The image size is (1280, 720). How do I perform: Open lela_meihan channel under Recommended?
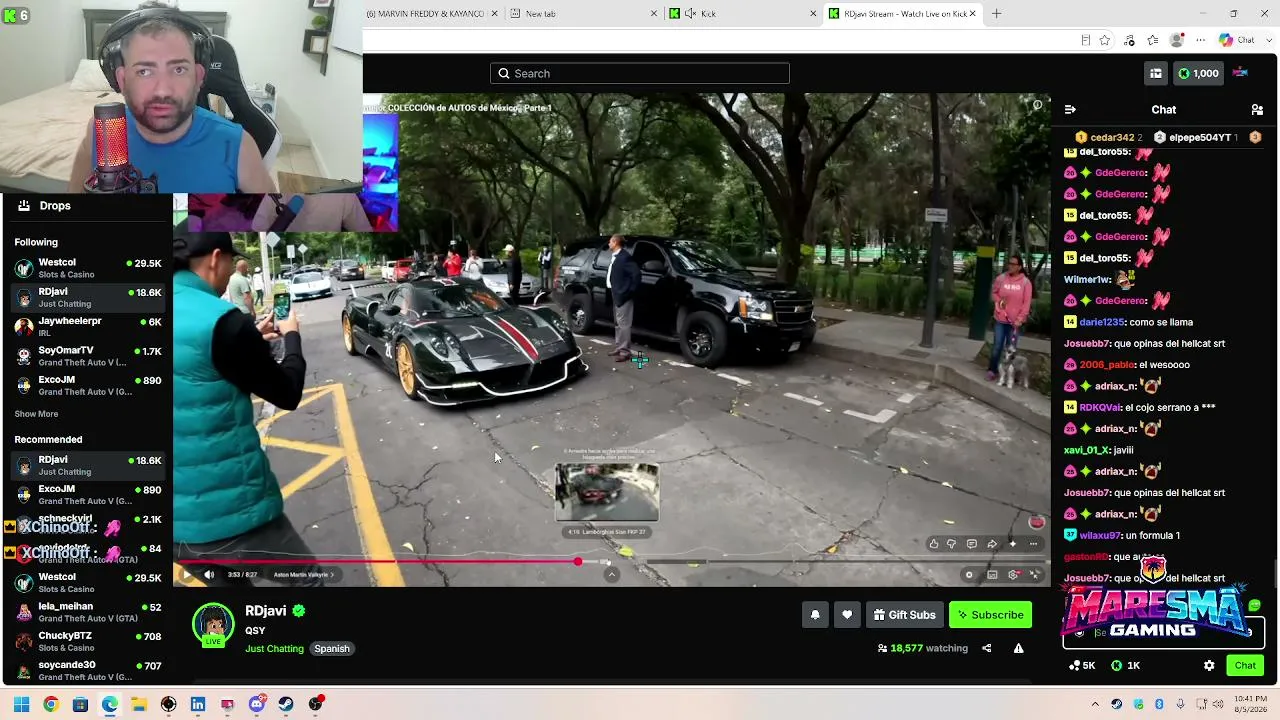(x=87, y=612)
